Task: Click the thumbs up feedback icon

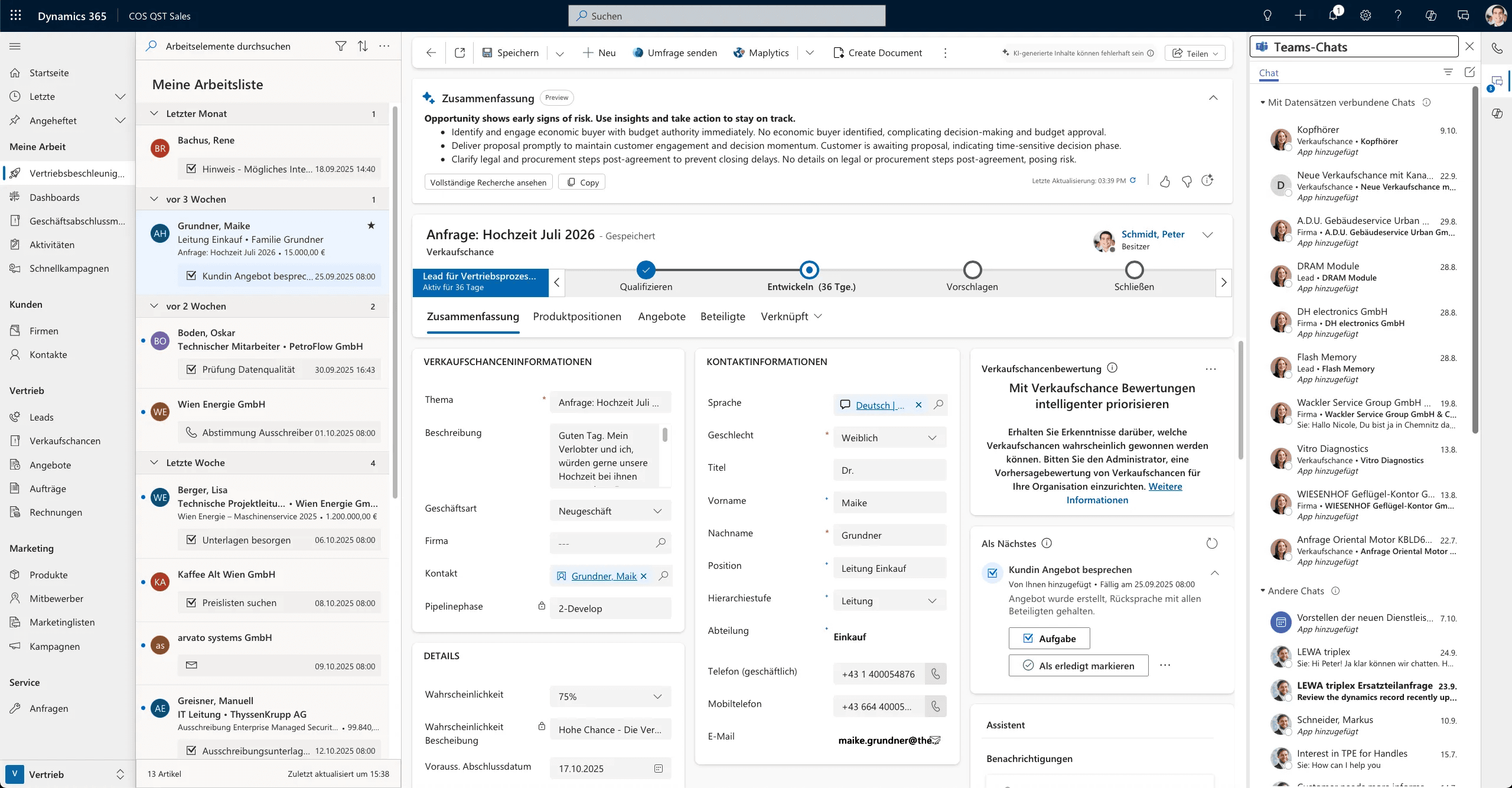Action: coord(1165,181)
